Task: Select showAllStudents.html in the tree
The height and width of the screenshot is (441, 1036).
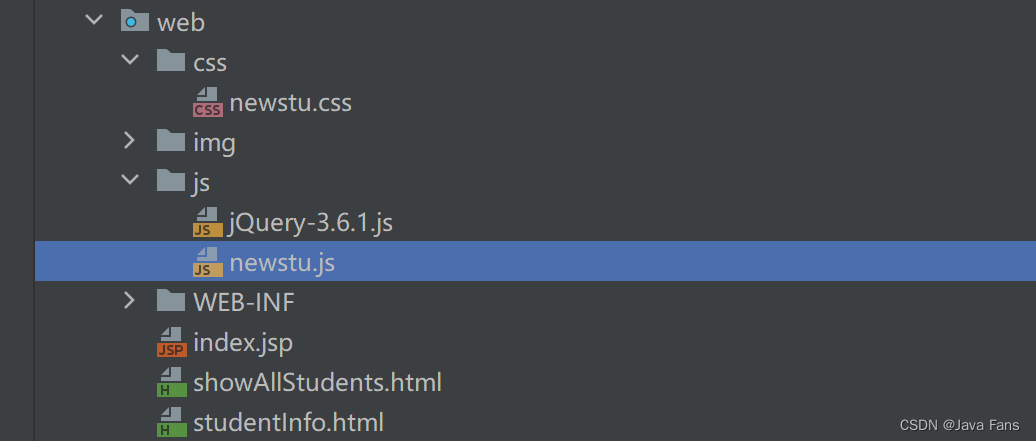Action: tap(317, 382)
